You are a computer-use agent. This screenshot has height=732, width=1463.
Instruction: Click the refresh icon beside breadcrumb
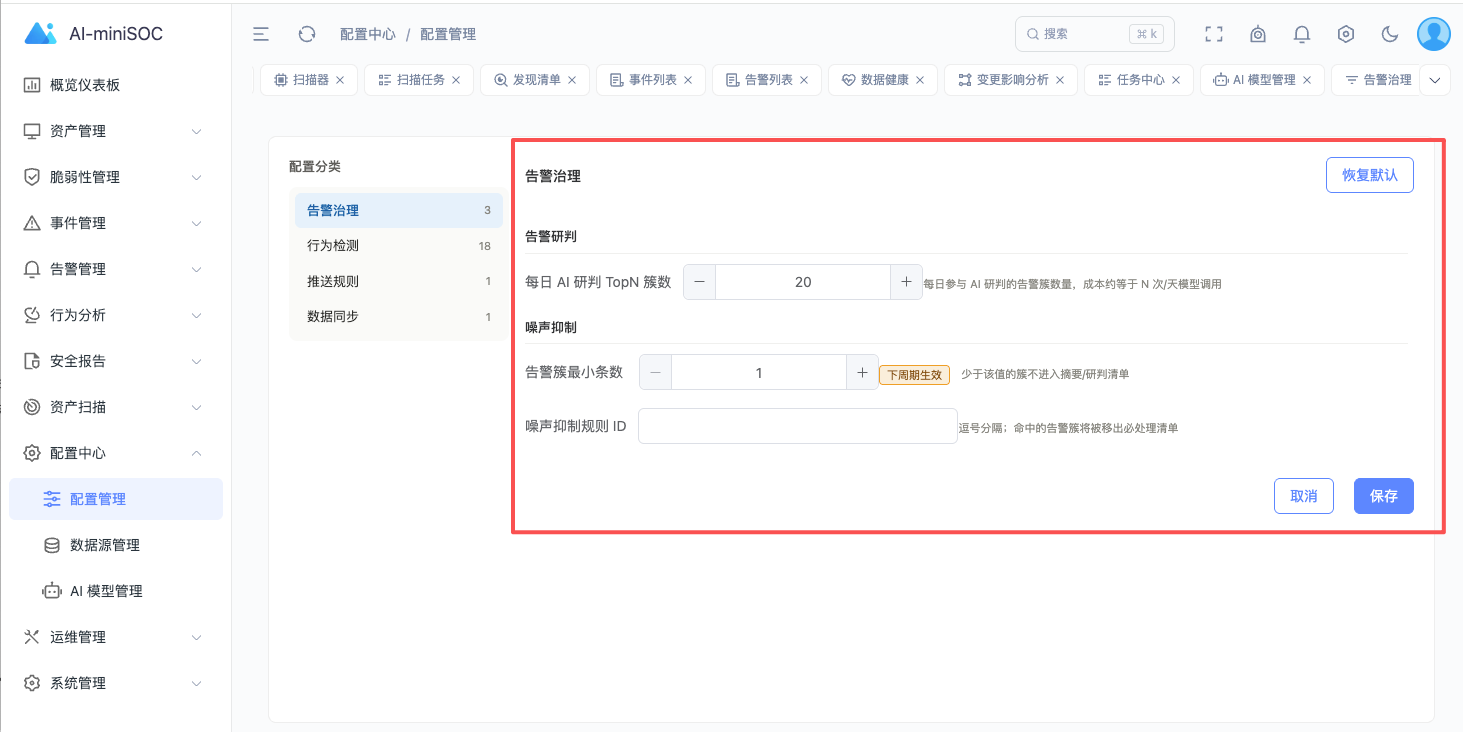click(x=307, y=34)
